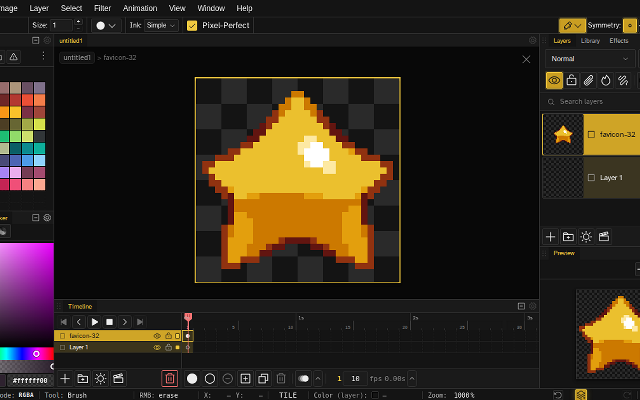640x400 pixels.
Task: Click the flame icon in Layers panel toolbar
Action: (x=606, y=80)
